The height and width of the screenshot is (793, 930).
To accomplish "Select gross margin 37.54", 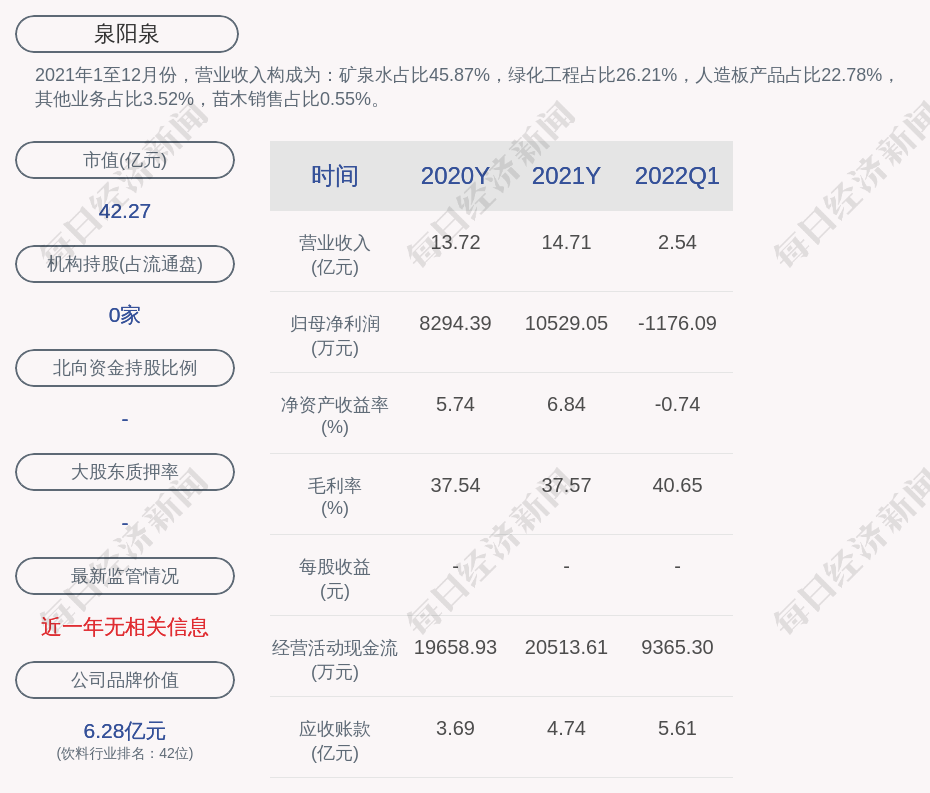I will point(455,485).
